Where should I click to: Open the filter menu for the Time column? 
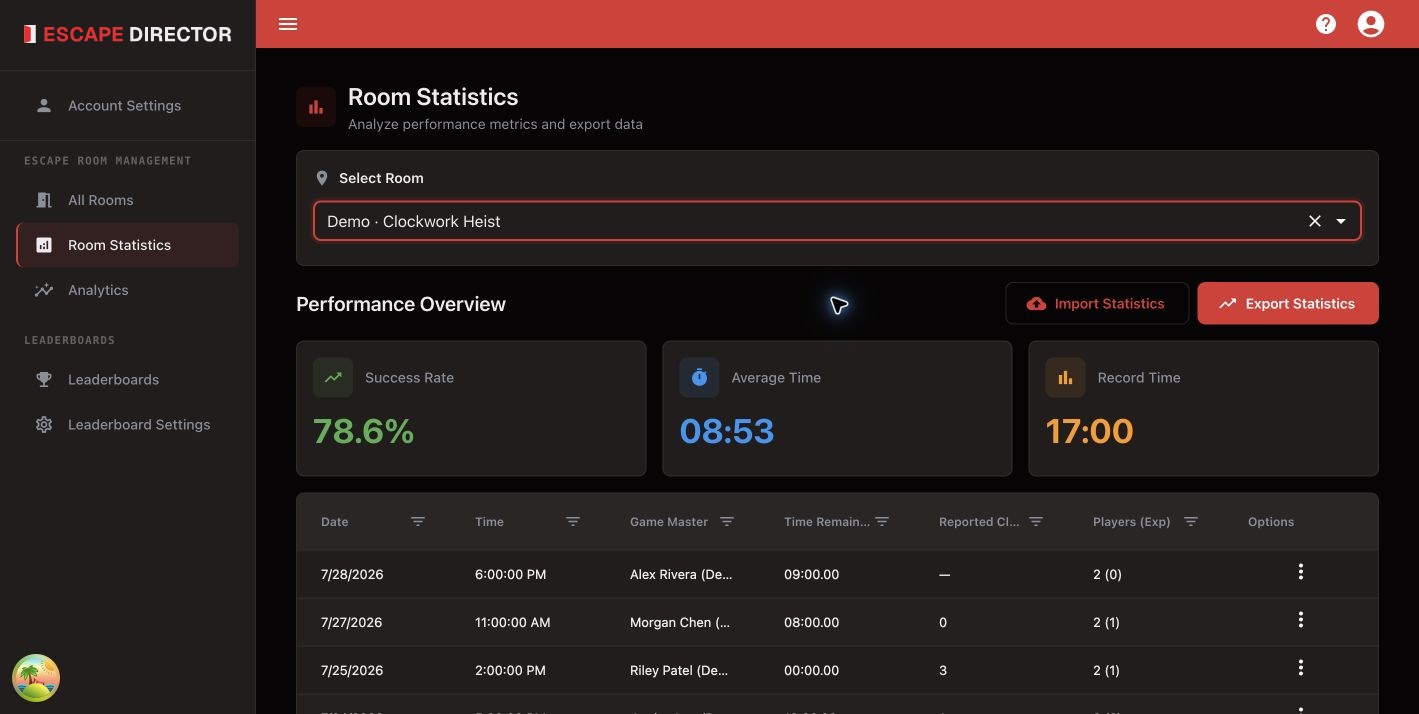pos(573,522)
